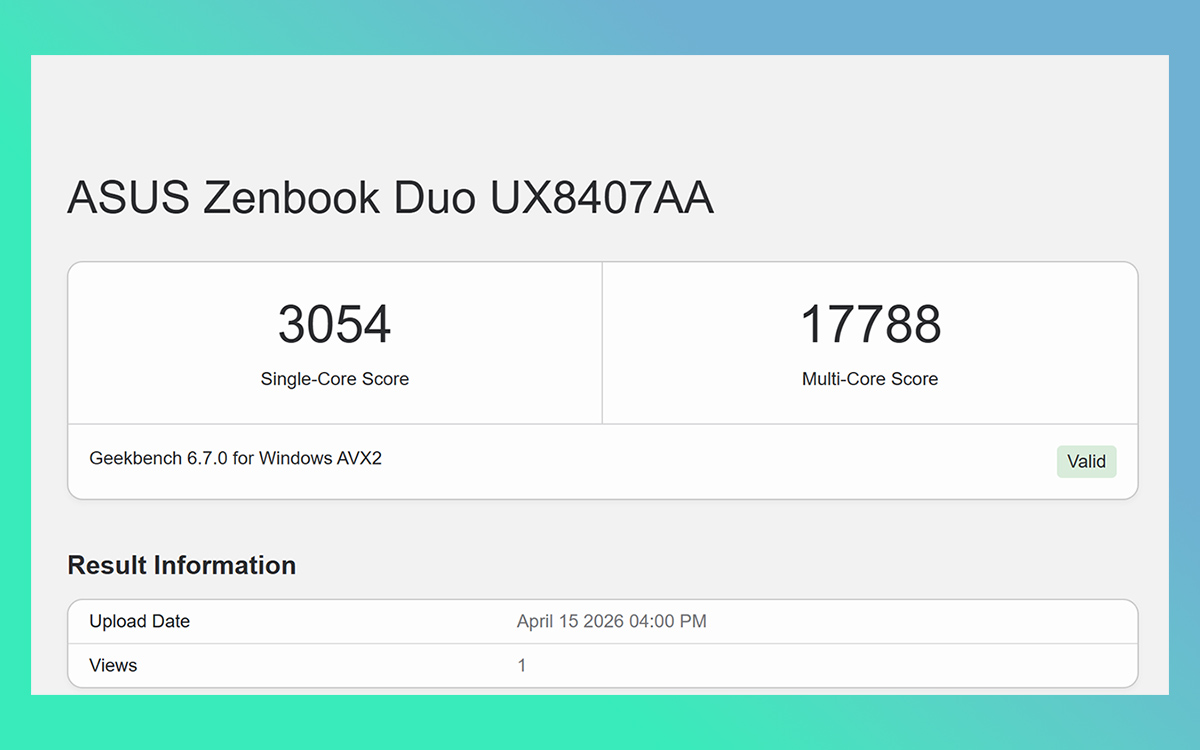Click the Result Information heading

click(x=181, y=565)
